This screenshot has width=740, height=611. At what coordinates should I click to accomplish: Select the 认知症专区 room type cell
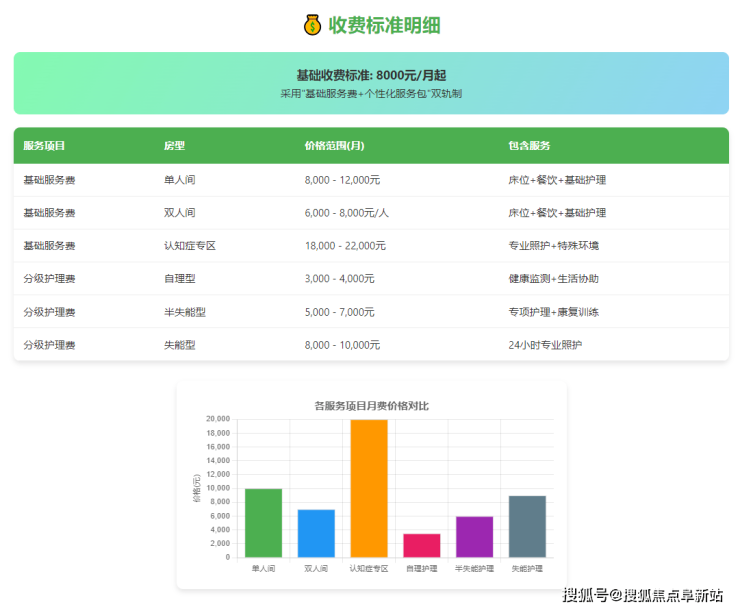(190, 246)
